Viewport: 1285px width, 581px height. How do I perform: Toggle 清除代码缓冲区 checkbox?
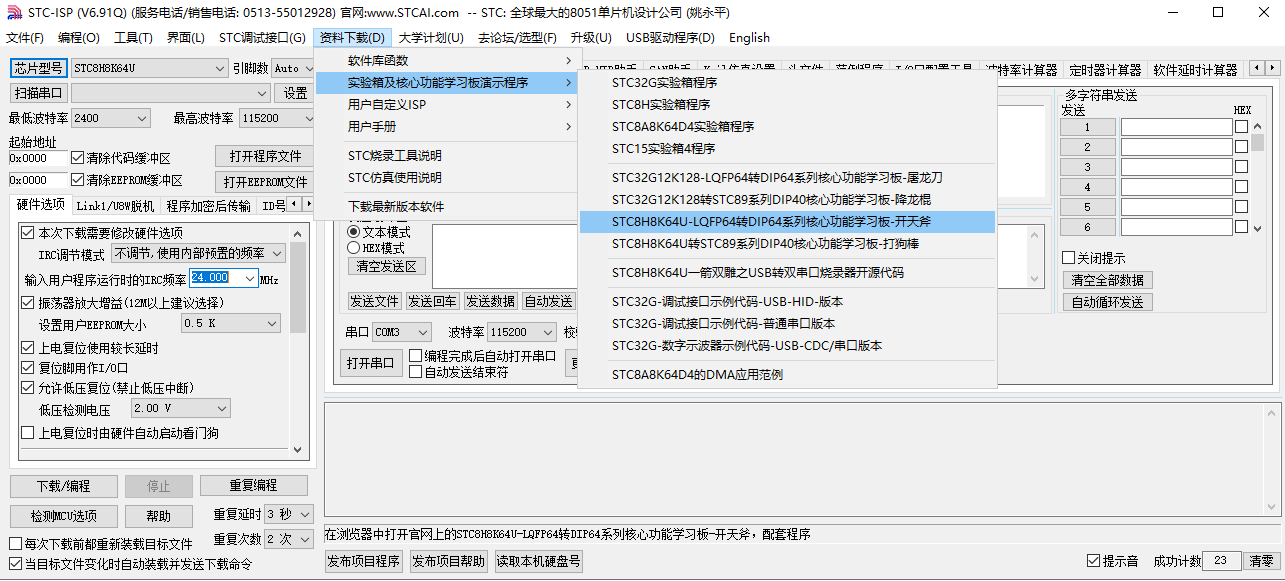pyautogui.click(x=78, y=158)
